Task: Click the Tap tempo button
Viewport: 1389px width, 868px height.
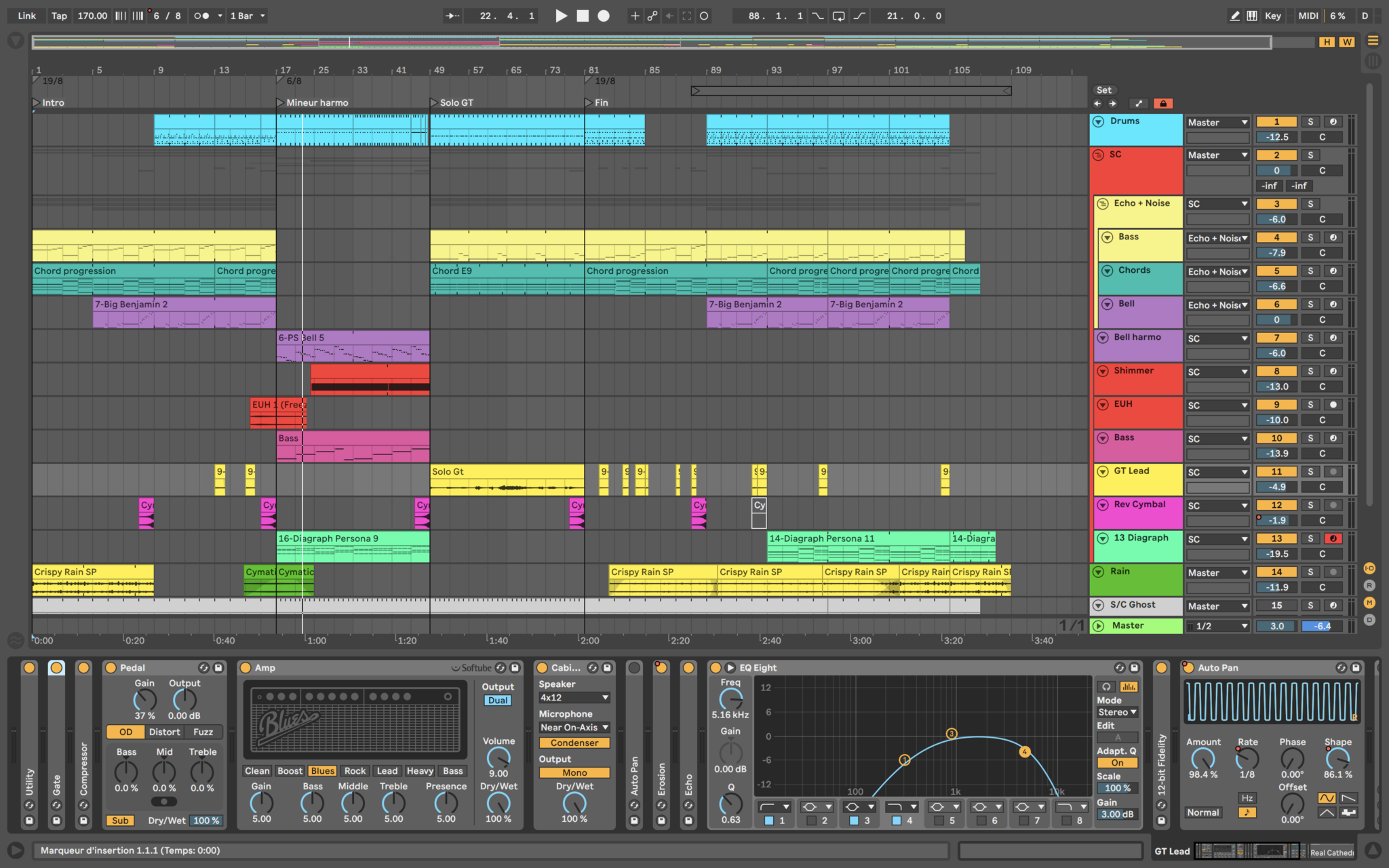Action: click(59, 16)
